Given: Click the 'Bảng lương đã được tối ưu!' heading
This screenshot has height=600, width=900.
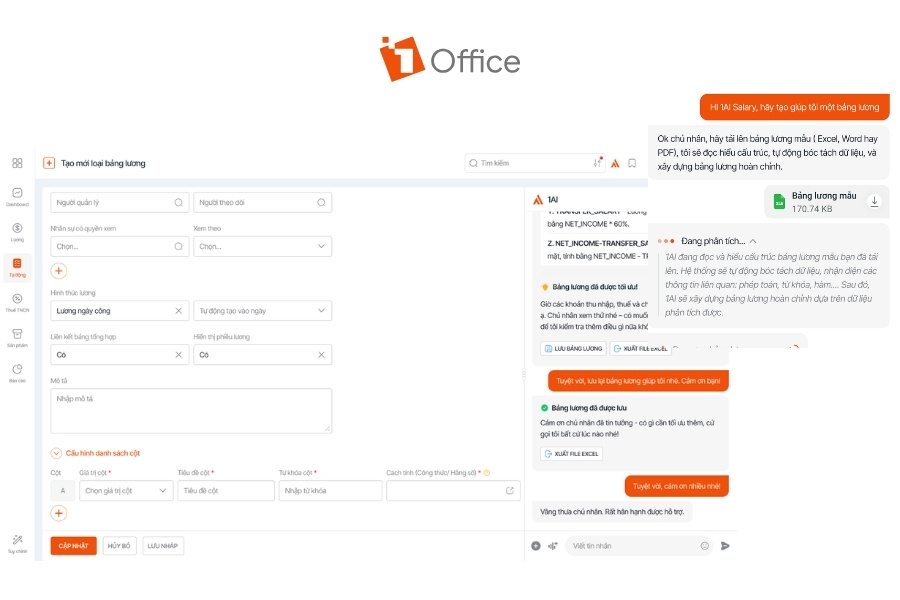Looking at the screenshot, I should point(595,287).
